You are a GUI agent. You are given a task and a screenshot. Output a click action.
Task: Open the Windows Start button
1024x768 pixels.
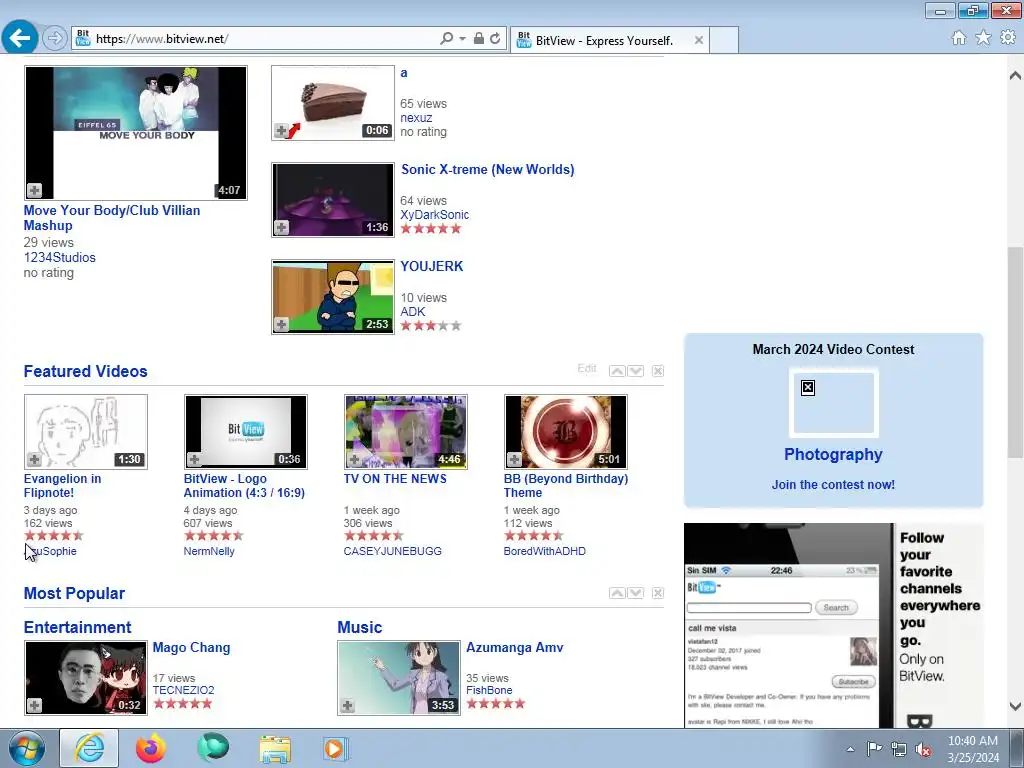(26, 748)
